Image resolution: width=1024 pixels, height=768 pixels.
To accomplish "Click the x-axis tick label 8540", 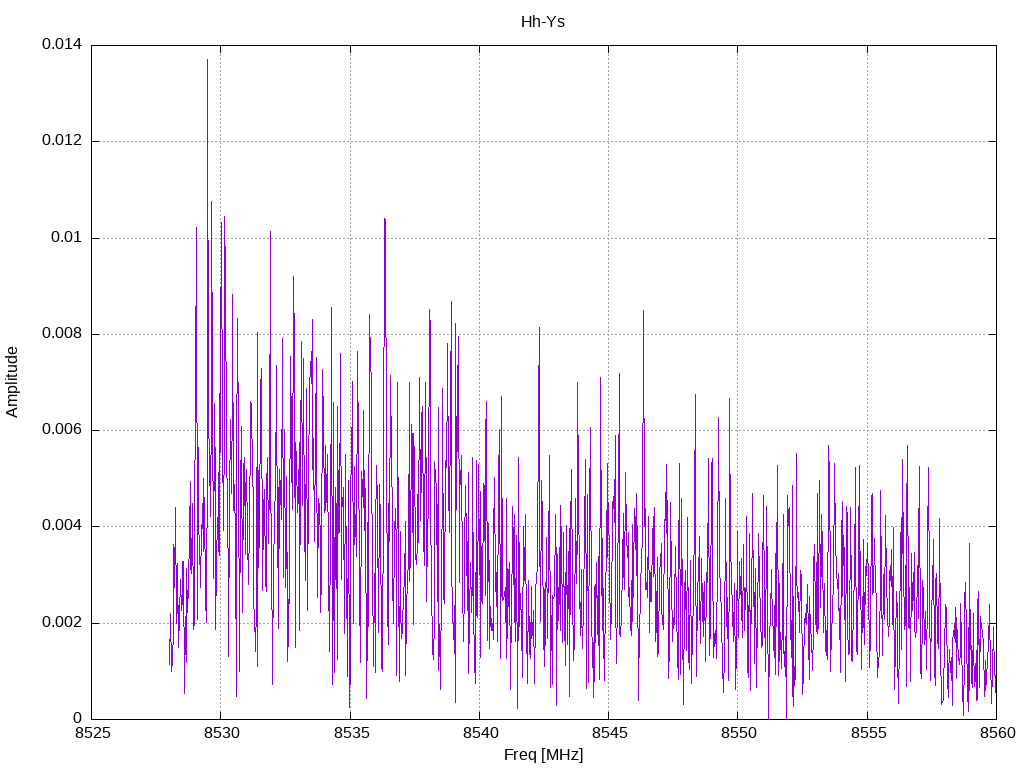I will point(479,733).
